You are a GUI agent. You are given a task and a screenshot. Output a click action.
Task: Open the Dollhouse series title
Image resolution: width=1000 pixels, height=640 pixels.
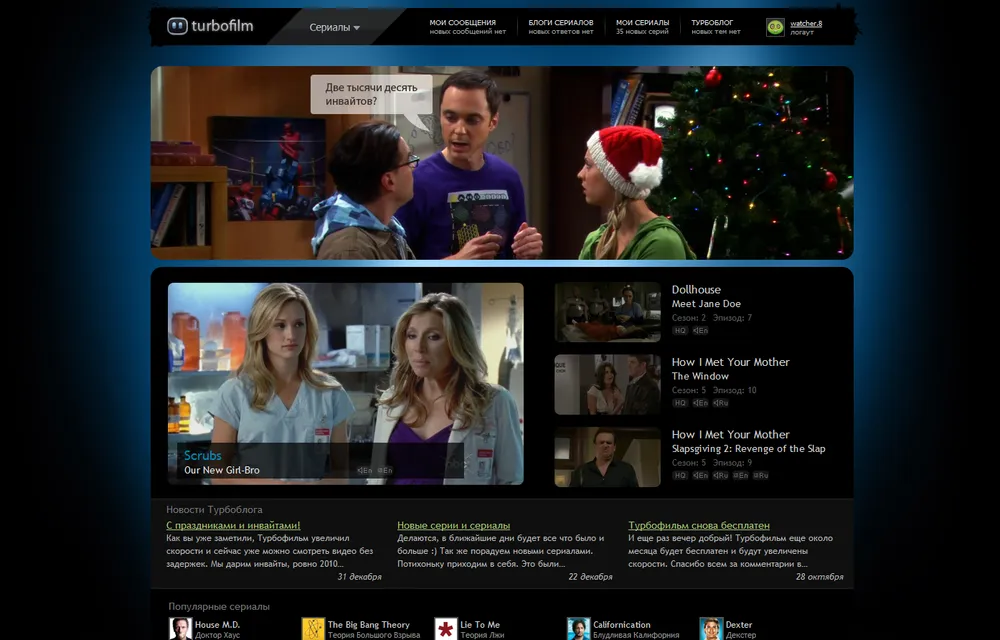696,289
